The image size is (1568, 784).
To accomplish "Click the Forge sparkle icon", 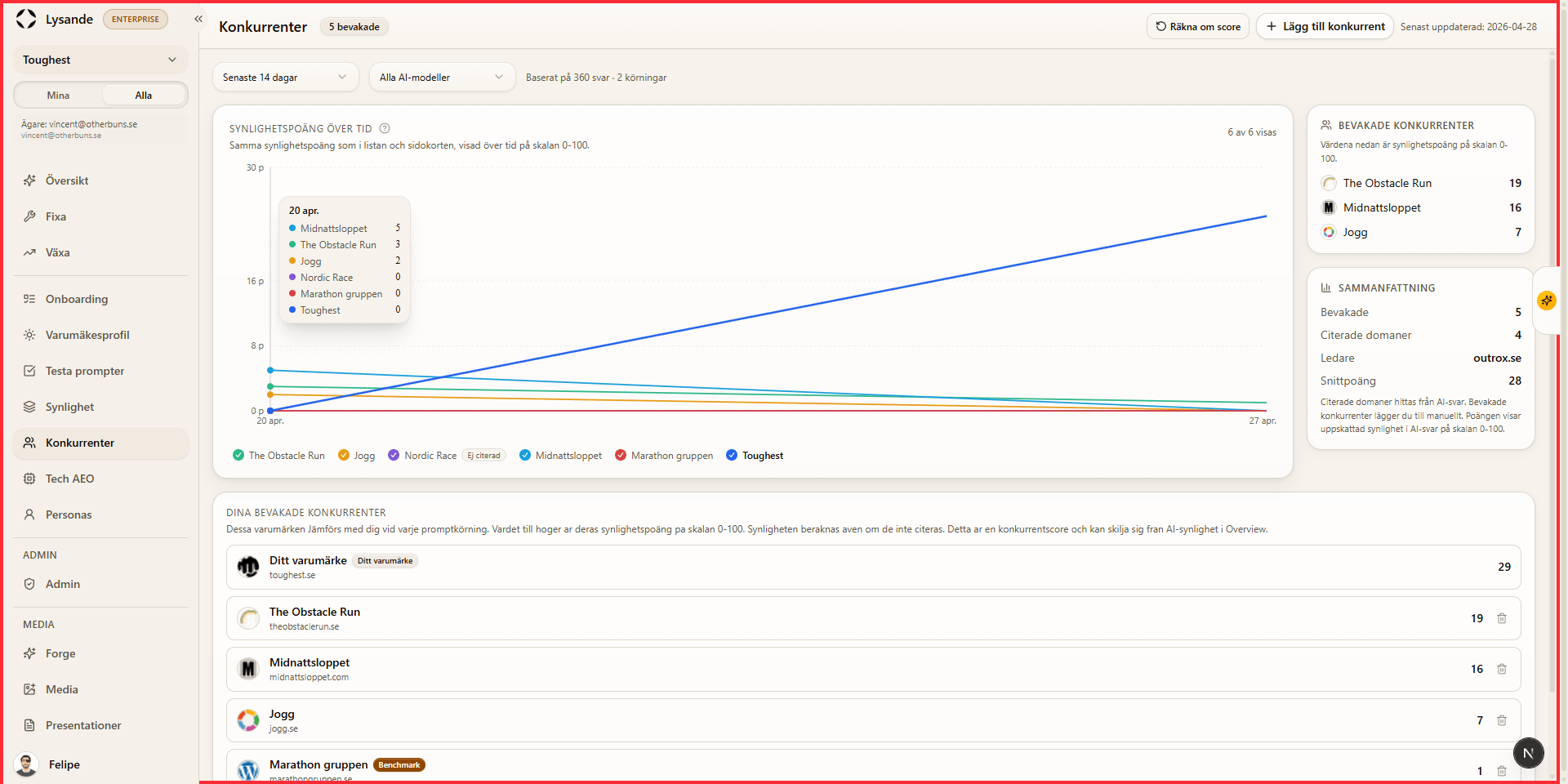I will (29, 653).
